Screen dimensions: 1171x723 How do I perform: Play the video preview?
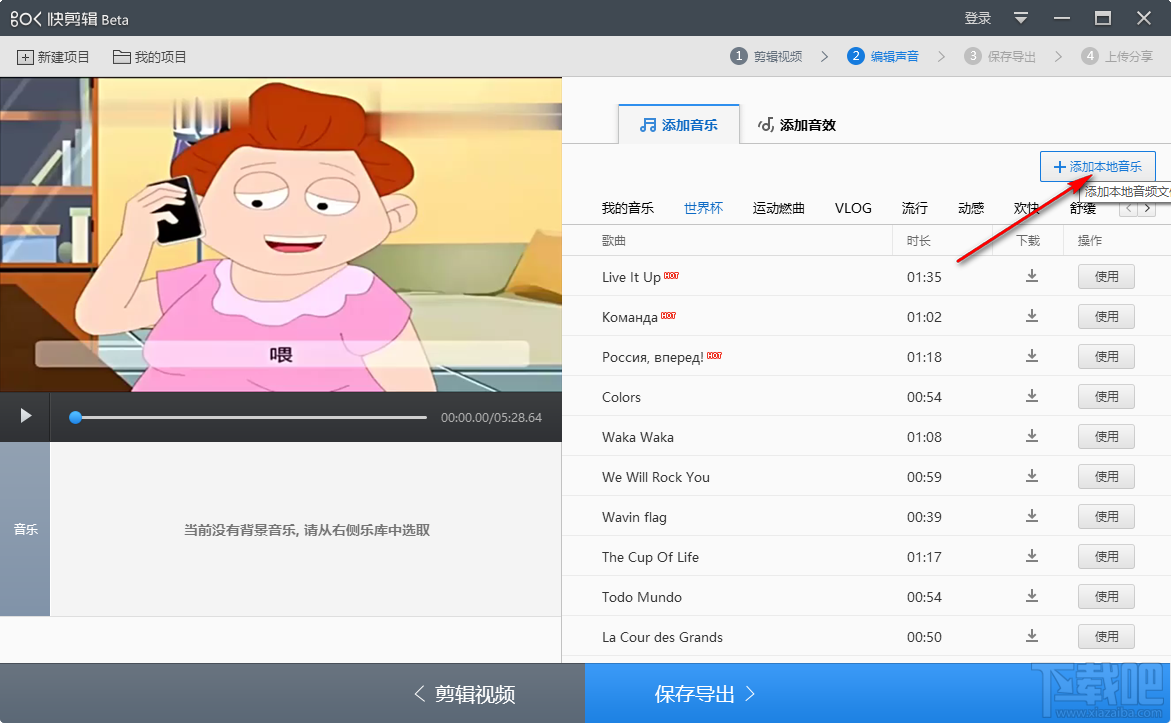coord(24,416)
